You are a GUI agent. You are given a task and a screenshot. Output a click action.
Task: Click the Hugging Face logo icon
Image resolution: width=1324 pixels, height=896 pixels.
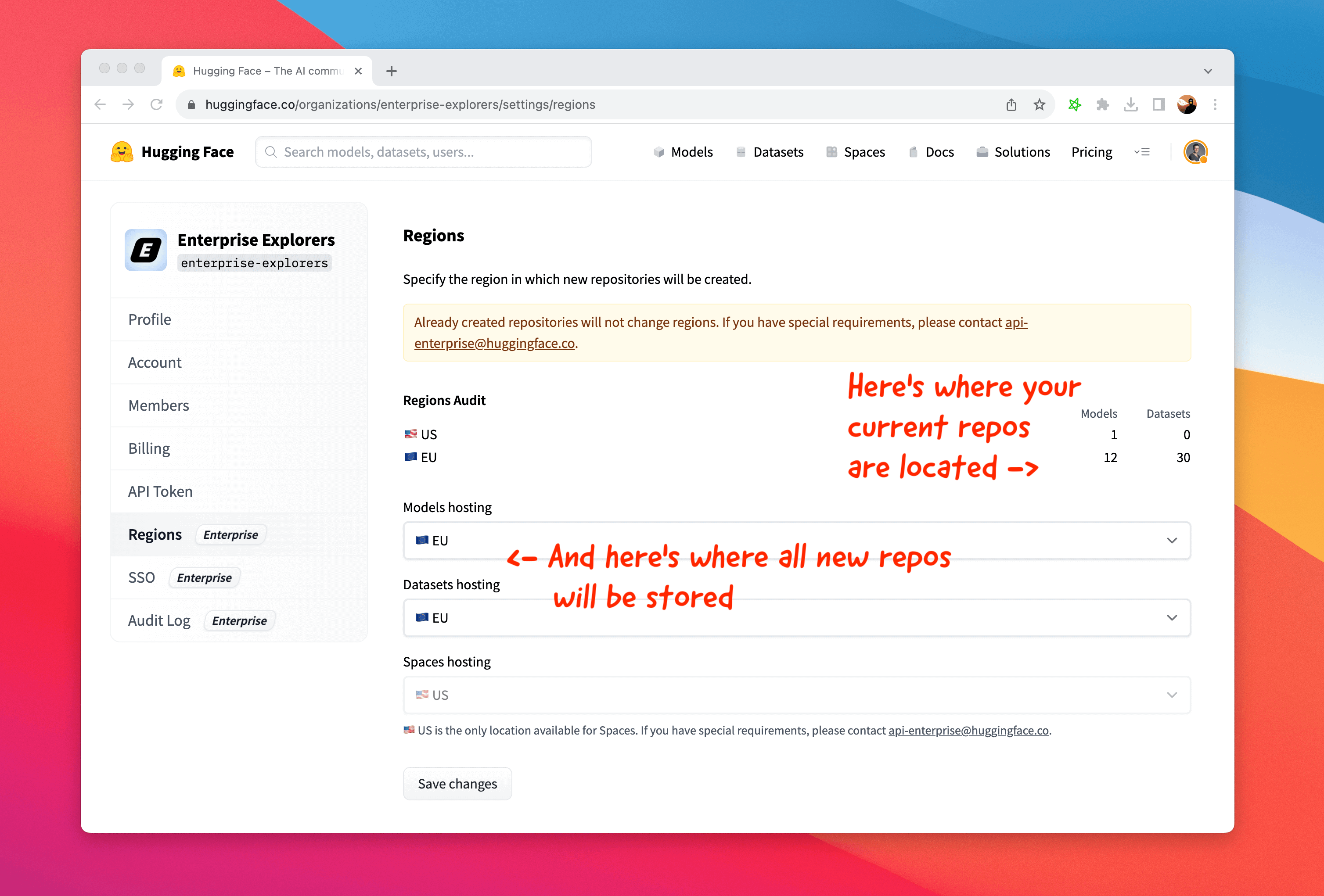[123, 151]
